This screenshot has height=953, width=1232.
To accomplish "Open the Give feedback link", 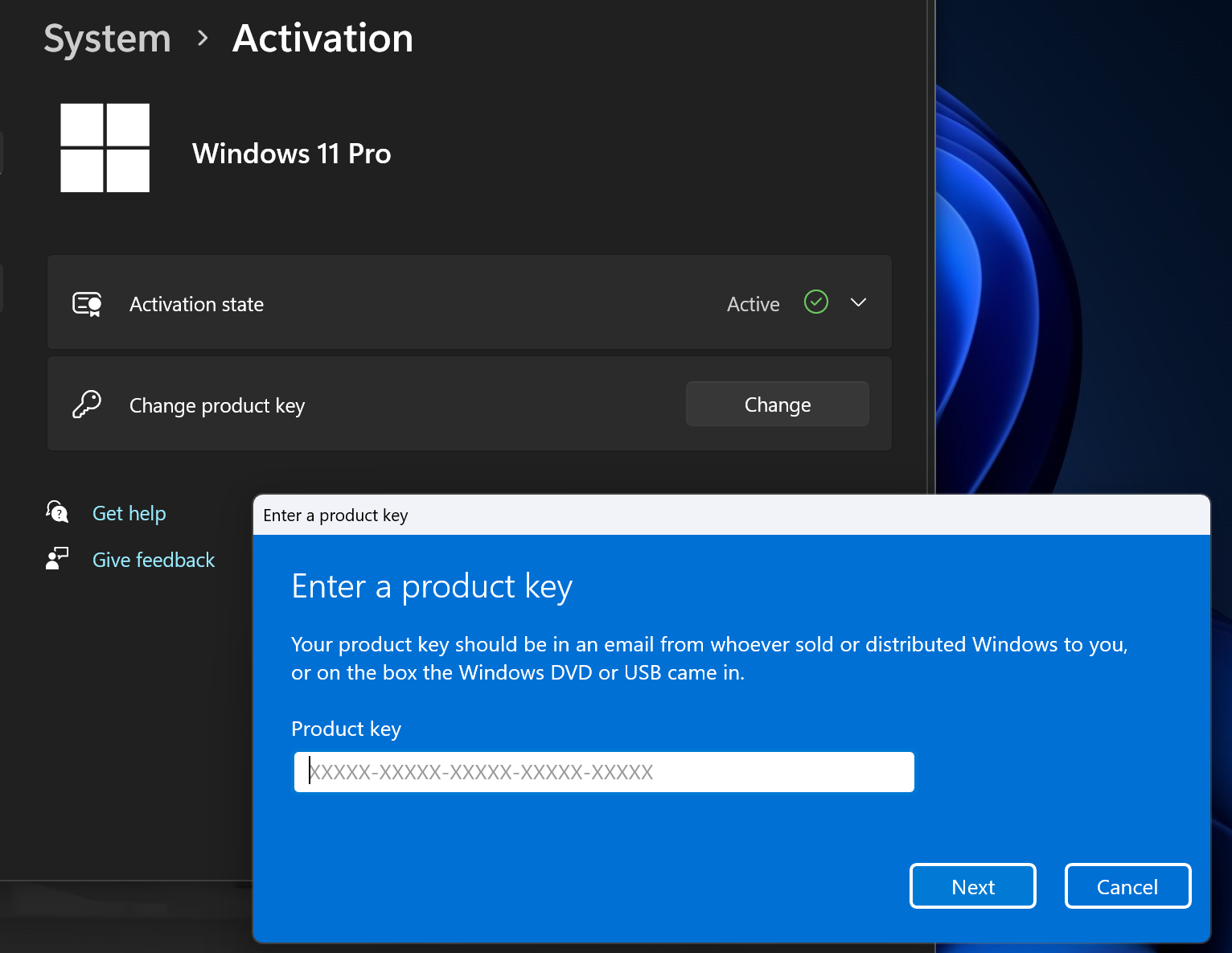I will click(153, 559).
